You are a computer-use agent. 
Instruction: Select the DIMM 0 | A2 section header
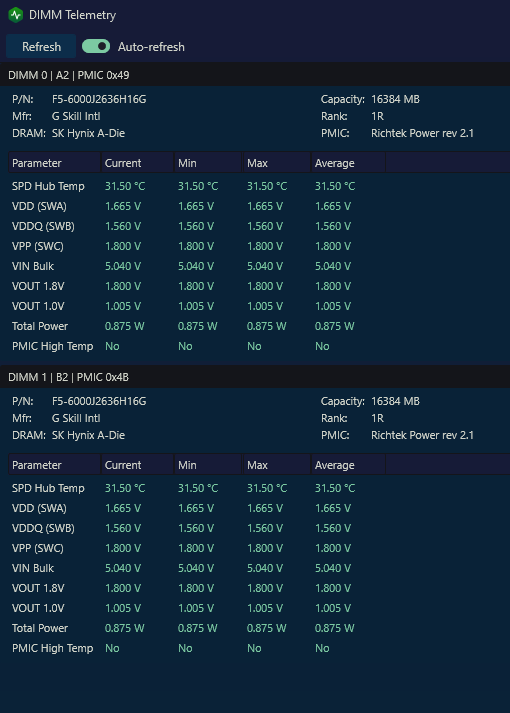[255, 75]
